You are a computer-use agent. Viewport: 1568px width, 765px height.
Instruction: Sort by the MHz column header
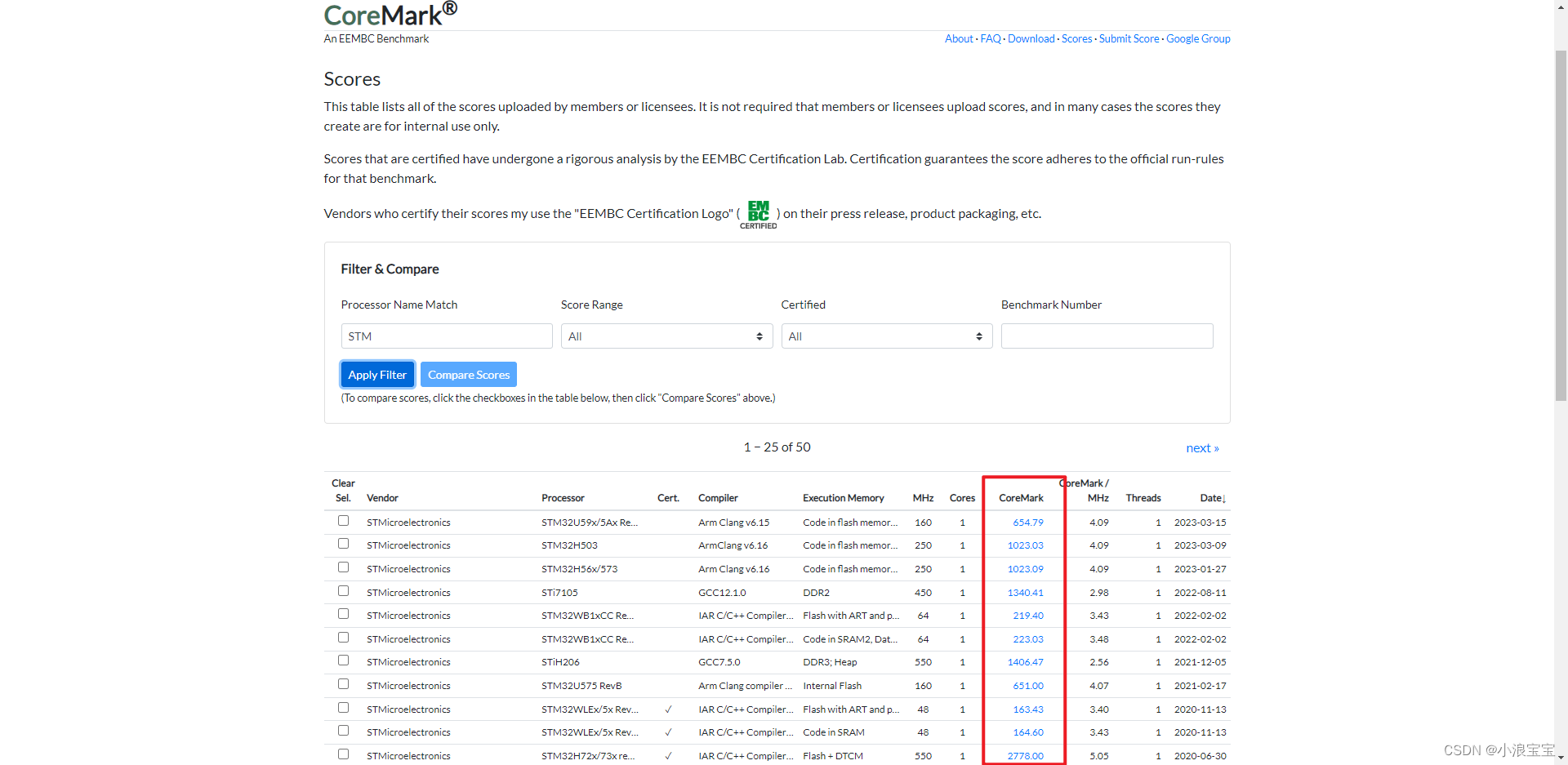[x=923, y=498]
